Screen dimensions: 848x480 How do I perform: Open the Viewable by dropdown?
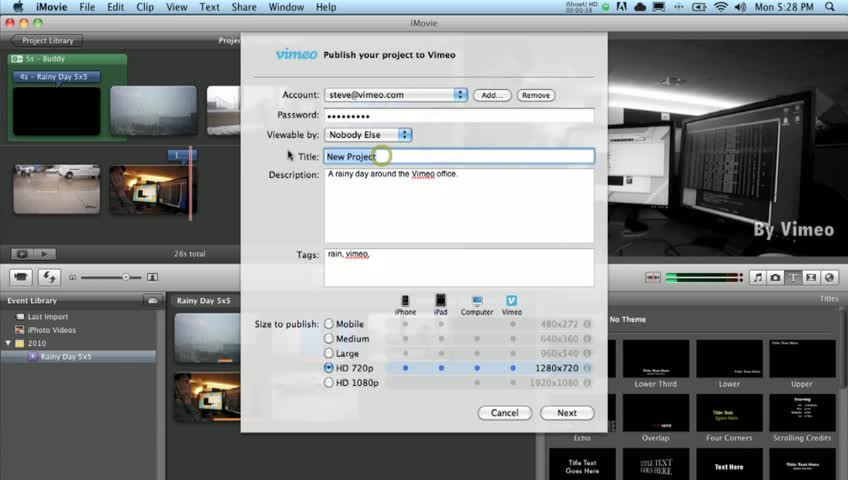pyautogui.click(x=368, y=135)
